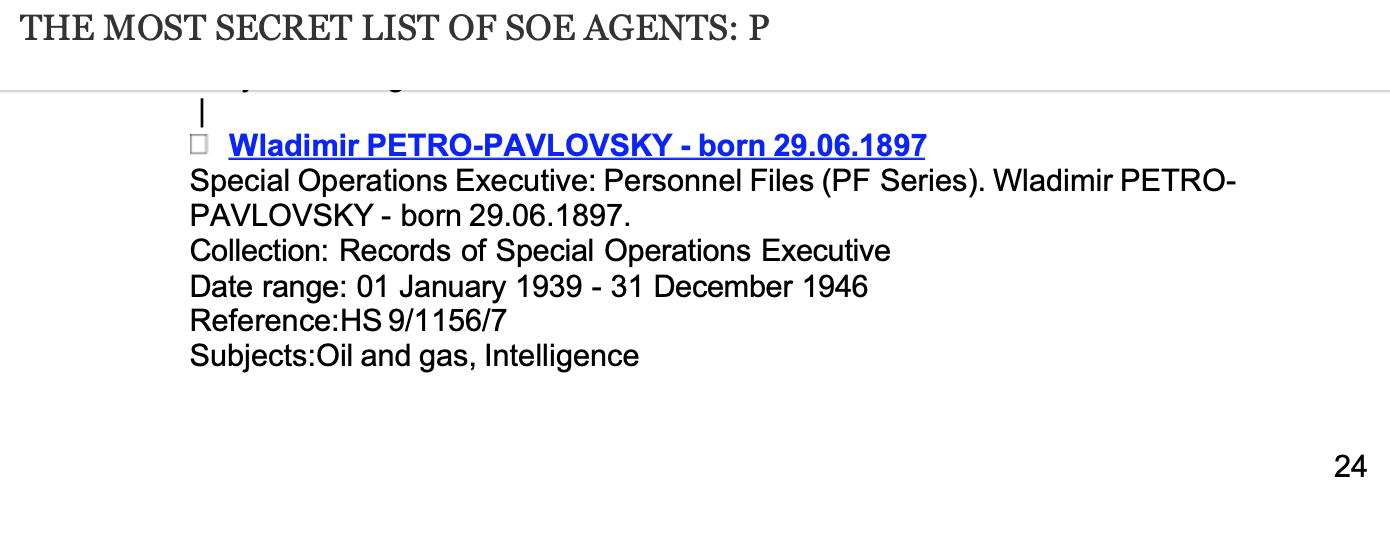
Task: Click the "Collection:" label
Action: 260,250
